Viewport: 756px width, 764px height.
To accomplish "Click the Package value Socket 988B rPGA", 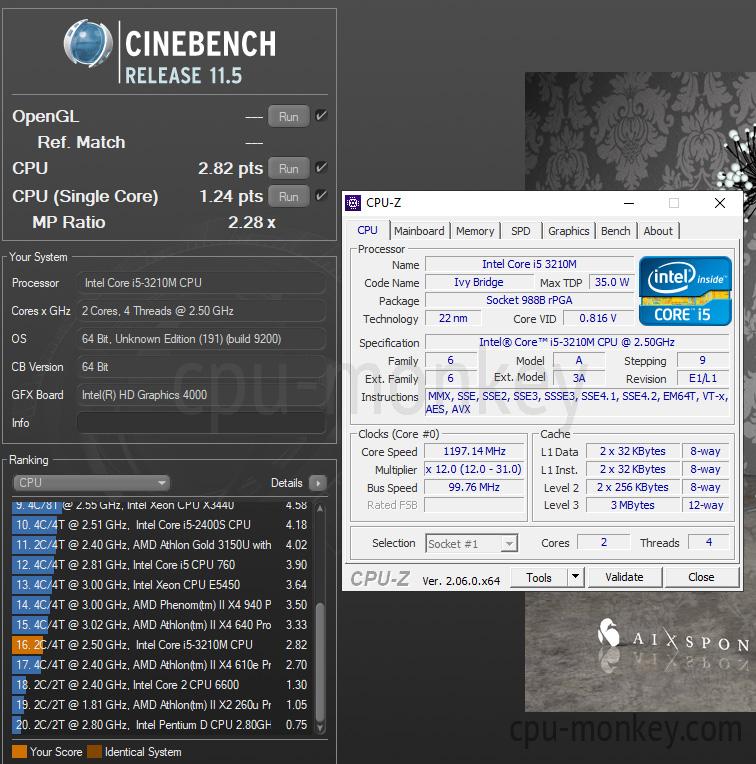I will pos(529,300).
